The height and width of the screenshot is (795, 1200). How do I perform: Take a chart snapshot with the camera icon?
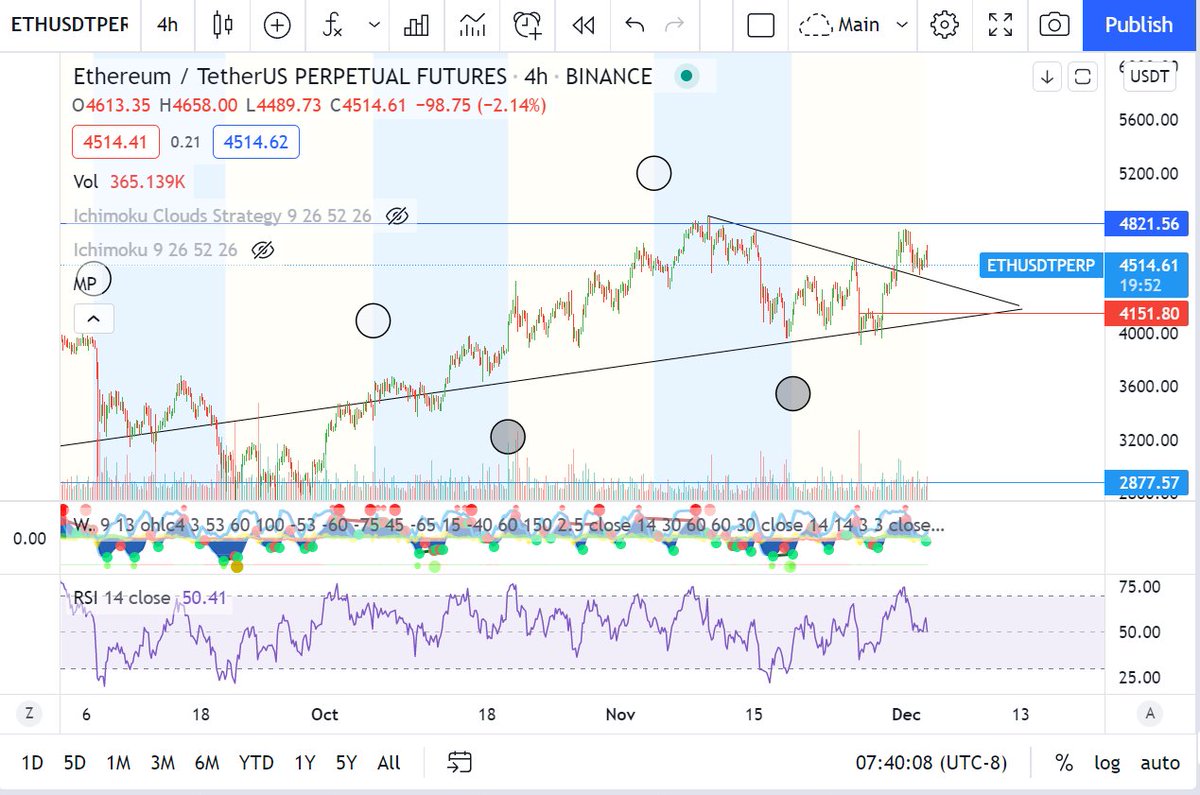pos(1054,26)
